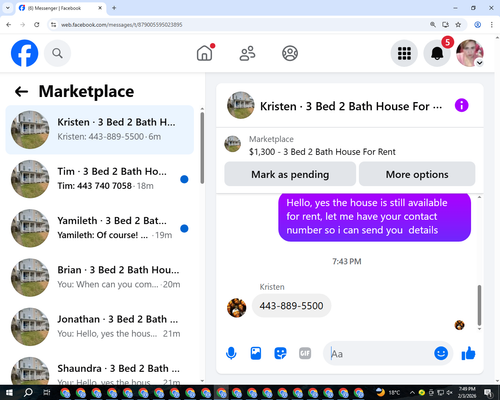This screenshot has width=500, height=400.
Task: Open Shaundra conversation in list
Action: [100, 370]
